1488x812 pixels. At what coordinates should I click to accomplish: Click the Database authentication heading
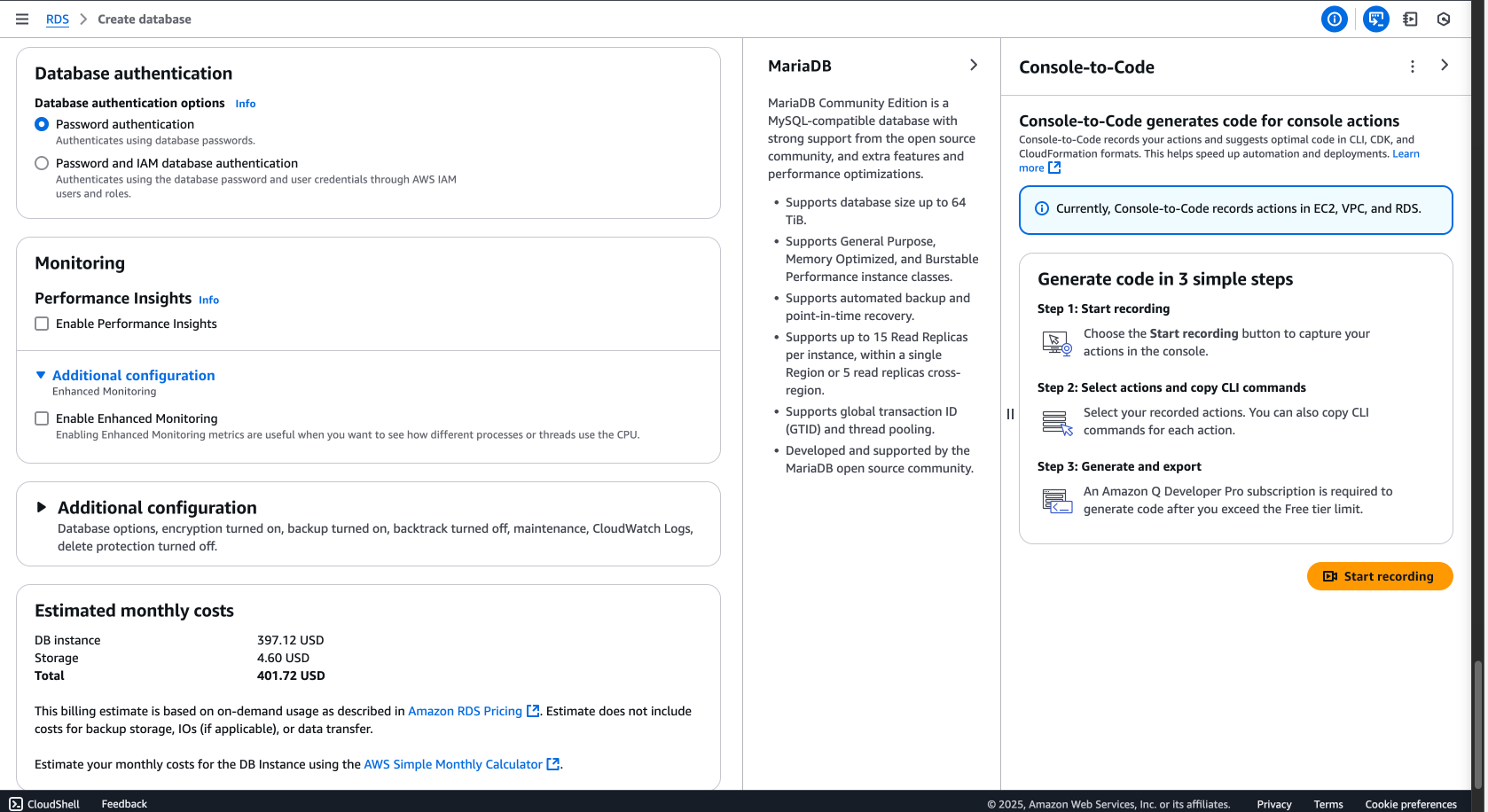click(133, 73)
